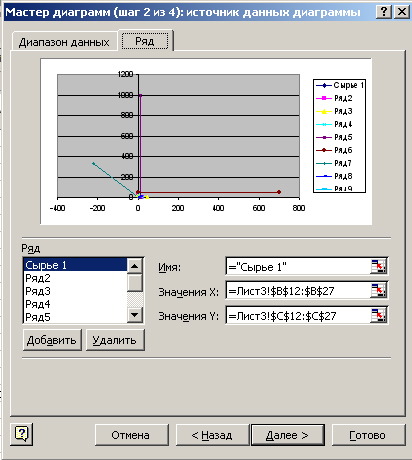Choose Сырье 1 in series list

coord(75,265)
